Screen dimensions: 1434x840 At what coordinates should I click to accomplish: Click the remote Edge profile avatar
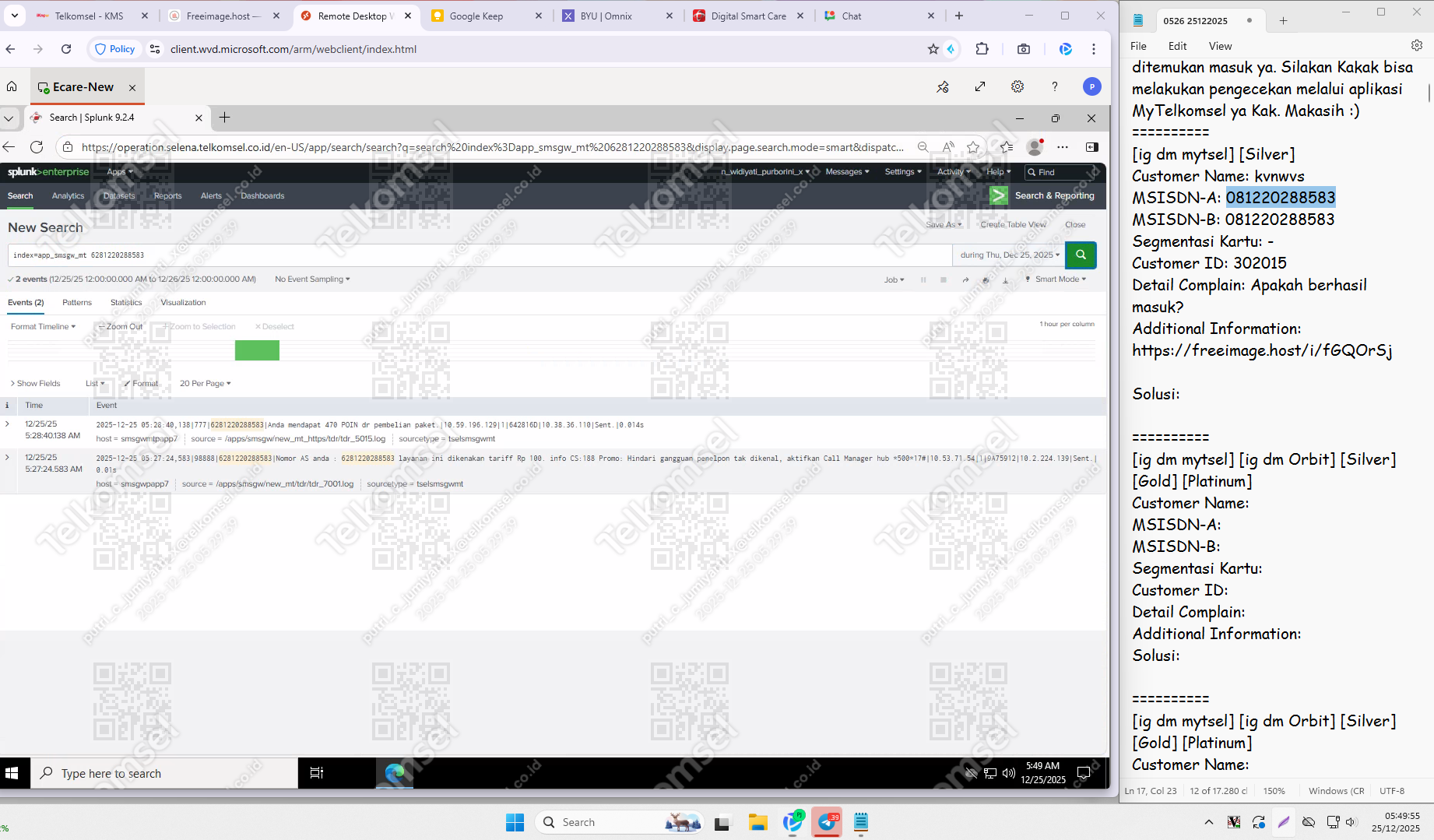coord(1035,146)
